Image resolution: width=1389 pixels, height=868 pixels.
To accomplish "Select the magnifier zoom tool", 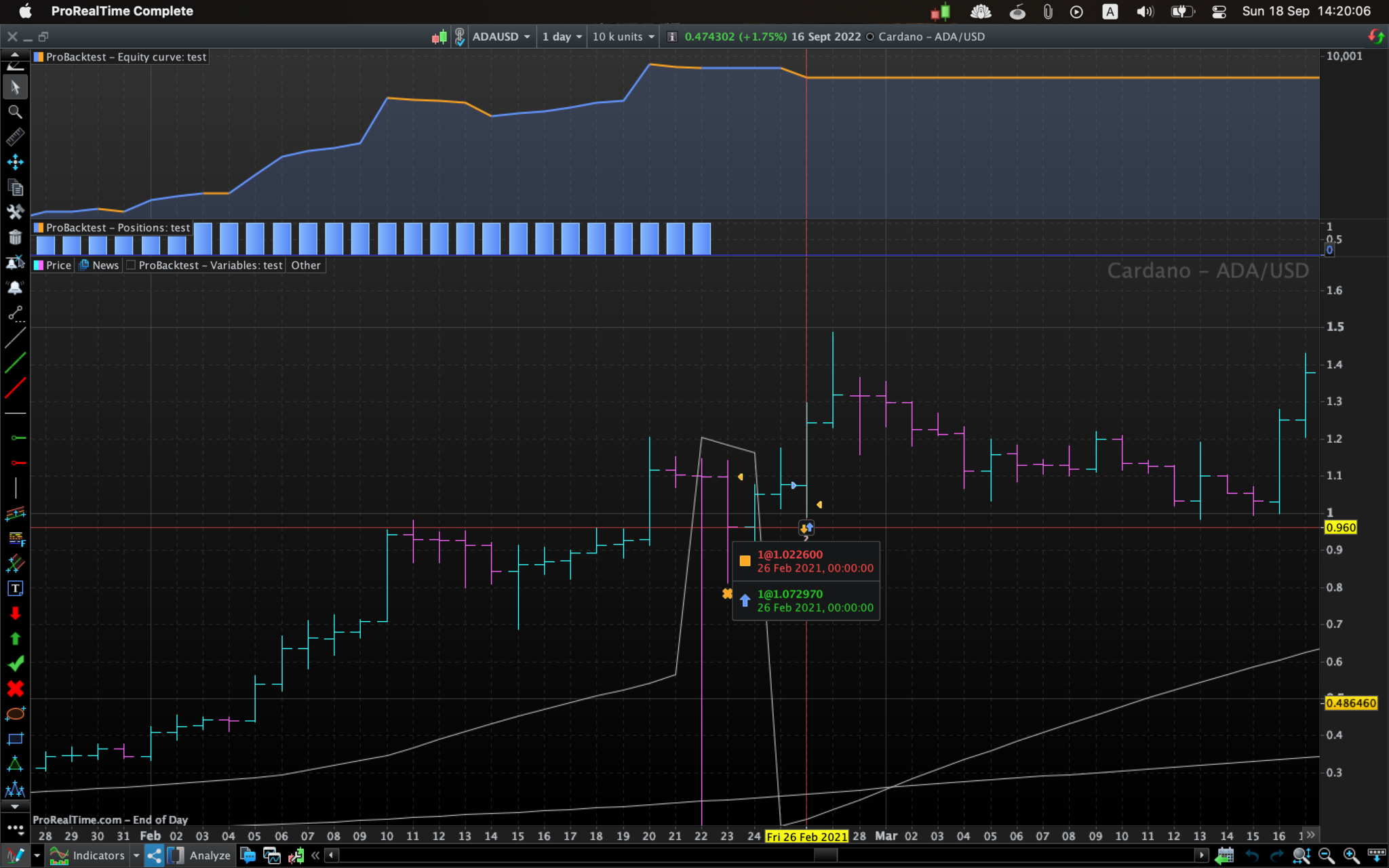I will pos(15,112).
